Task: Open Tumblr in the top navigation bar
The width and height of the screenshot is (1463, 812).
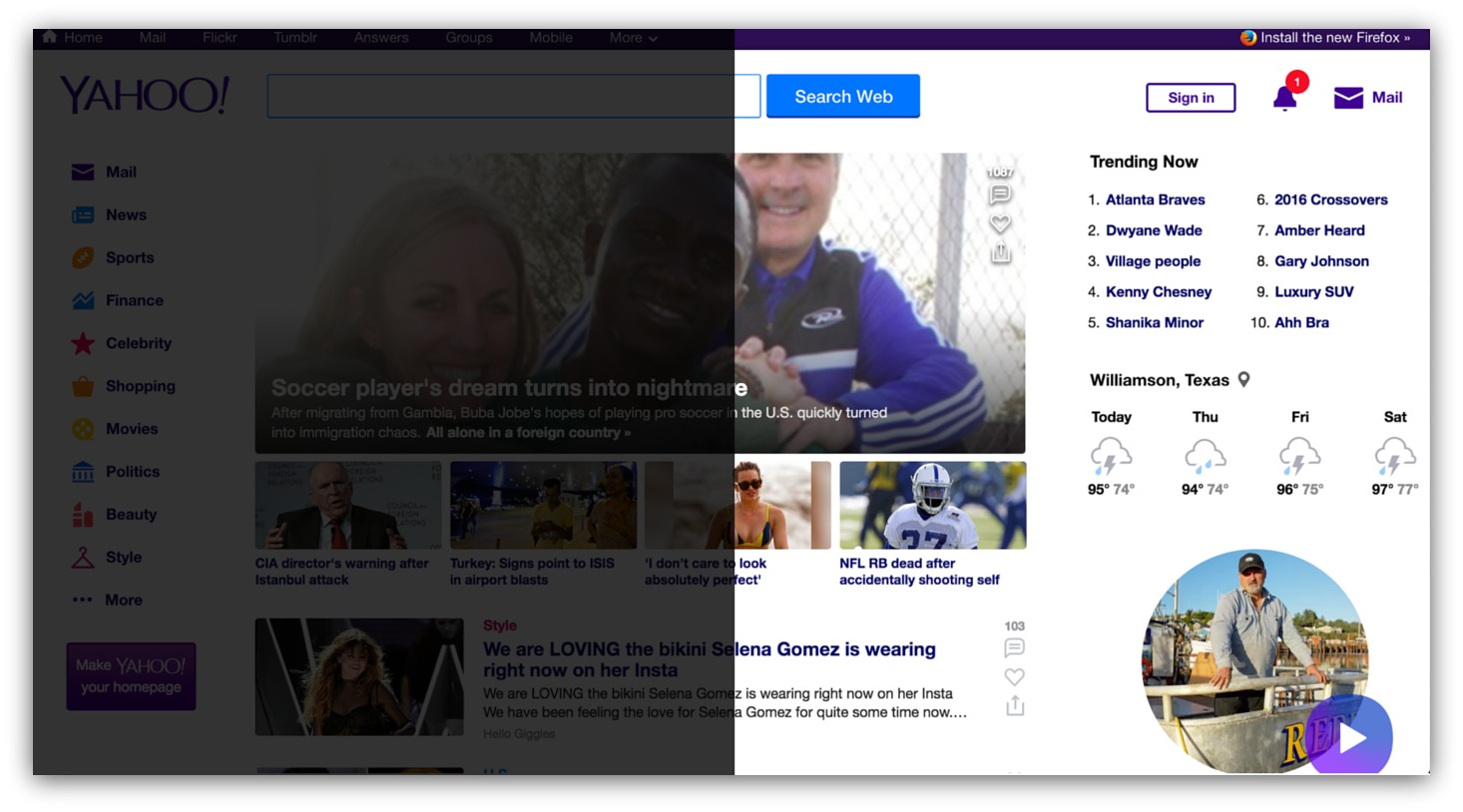Action: pos(295,38)
